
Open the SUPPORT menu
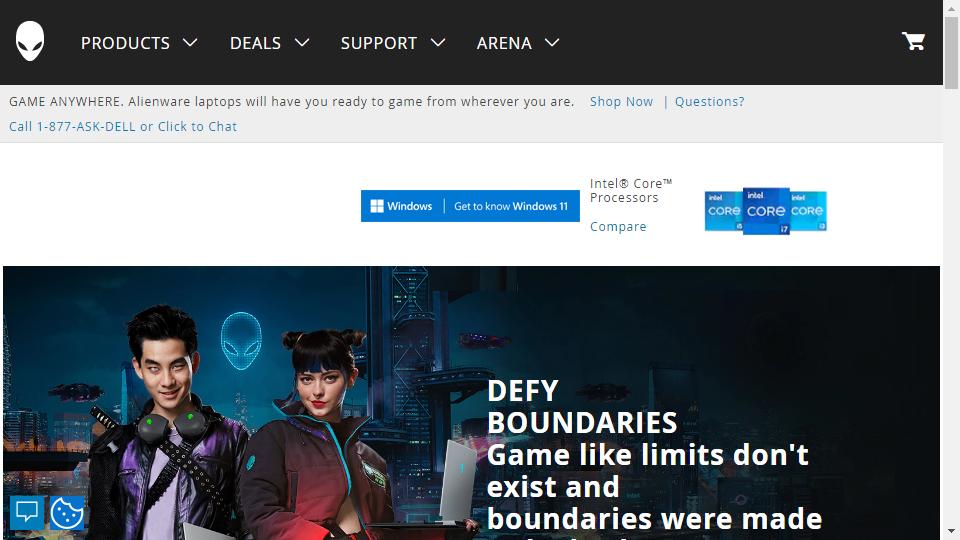(x=378, y=43)
